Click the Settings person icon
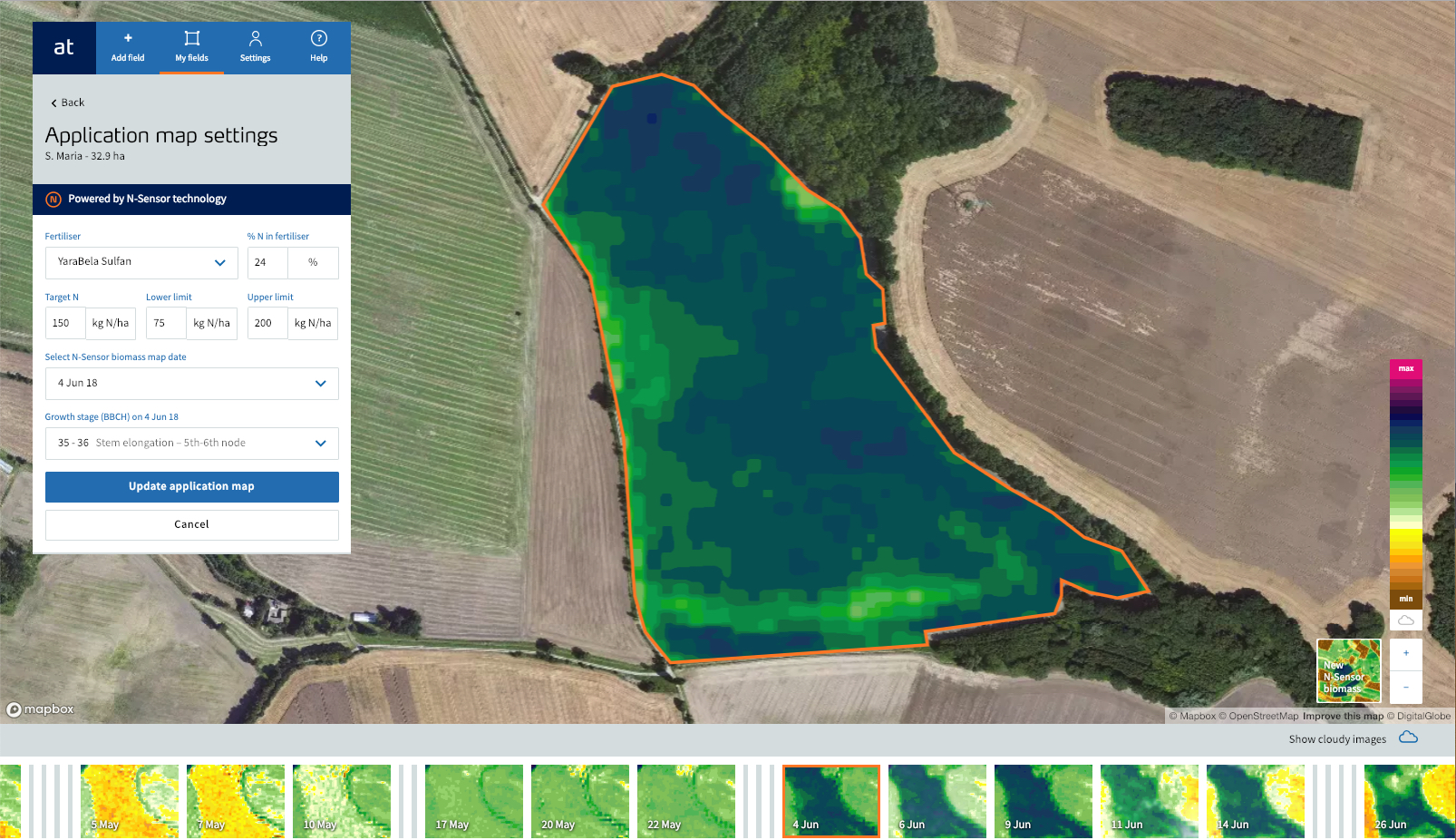Image resolution: width=1456 pixels, height=840 pixels. pyautogui.click(x=255, y=40)
